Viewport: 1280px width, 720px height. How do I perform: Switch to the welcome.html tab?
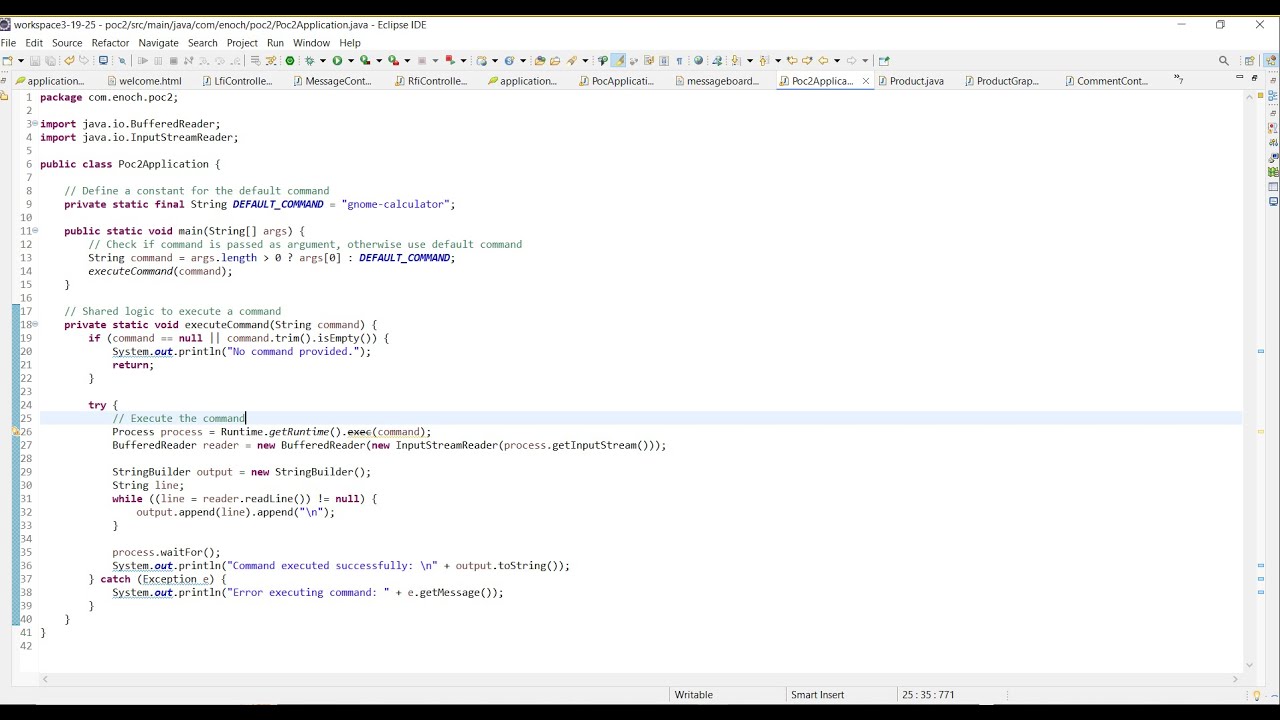[x=144, y=81]
